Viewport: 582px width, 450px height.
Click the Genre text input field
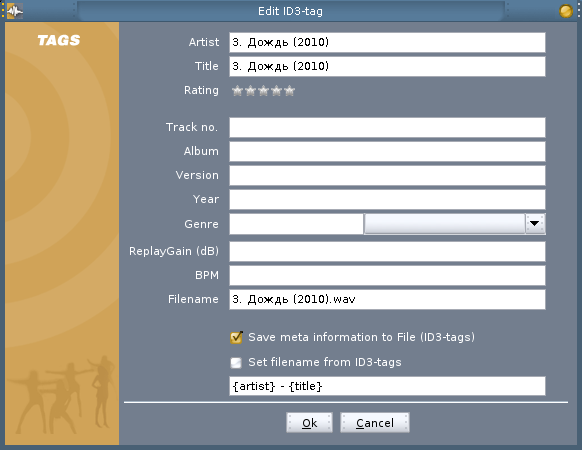[x=296, y=224]
